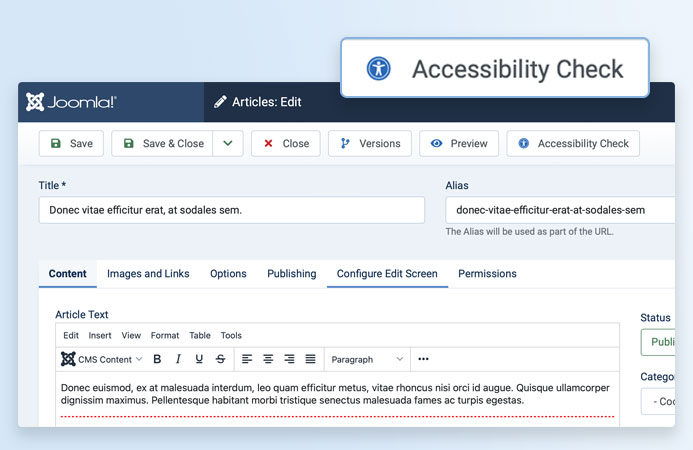This screenshot has height=450, width=693.
Task: Click the floppy icon on Save & Close
Action: click(x=129, y=143)
